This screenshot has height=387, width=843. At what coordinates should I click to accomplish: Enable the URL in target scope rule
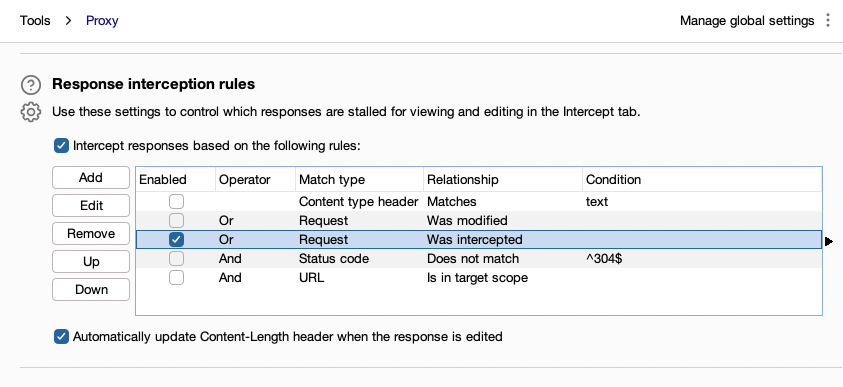tap(176, 277)
